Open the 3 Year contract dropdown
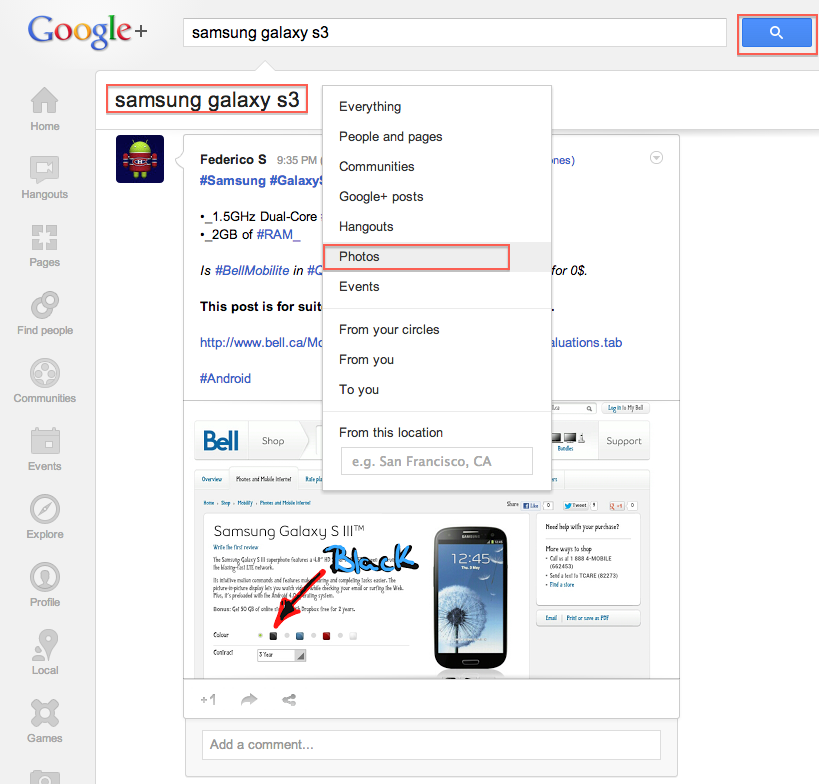Viewport: 819px width, 784px height. 282,655
